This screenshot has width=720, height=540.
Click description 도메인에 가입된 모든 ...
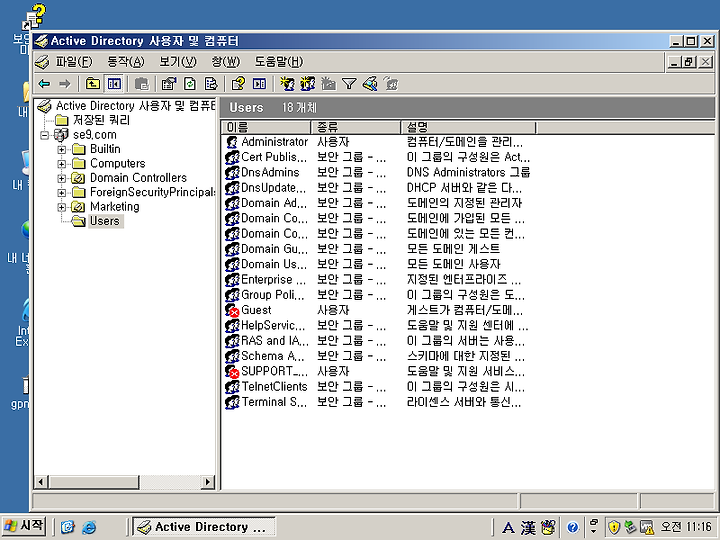(x=466, y=219)
